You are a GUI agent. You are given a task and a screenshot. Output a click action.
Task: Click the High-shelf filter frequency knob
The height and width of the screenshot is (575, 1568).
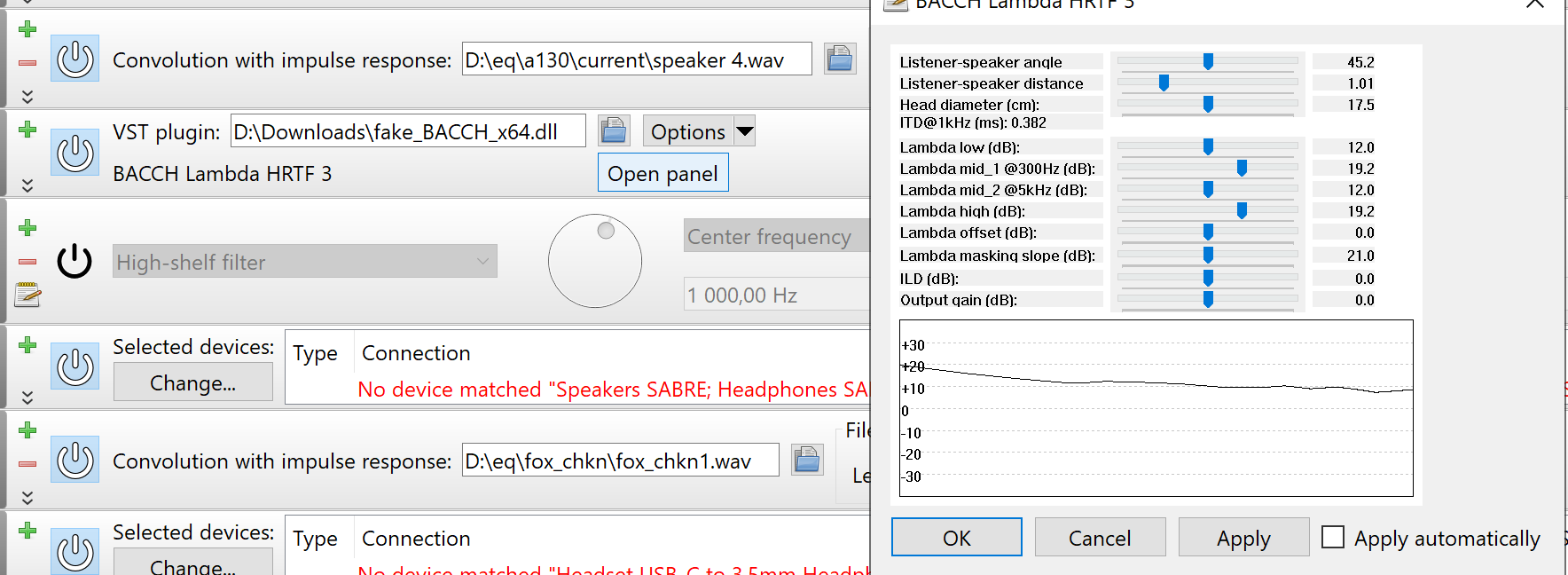[595, 261]
